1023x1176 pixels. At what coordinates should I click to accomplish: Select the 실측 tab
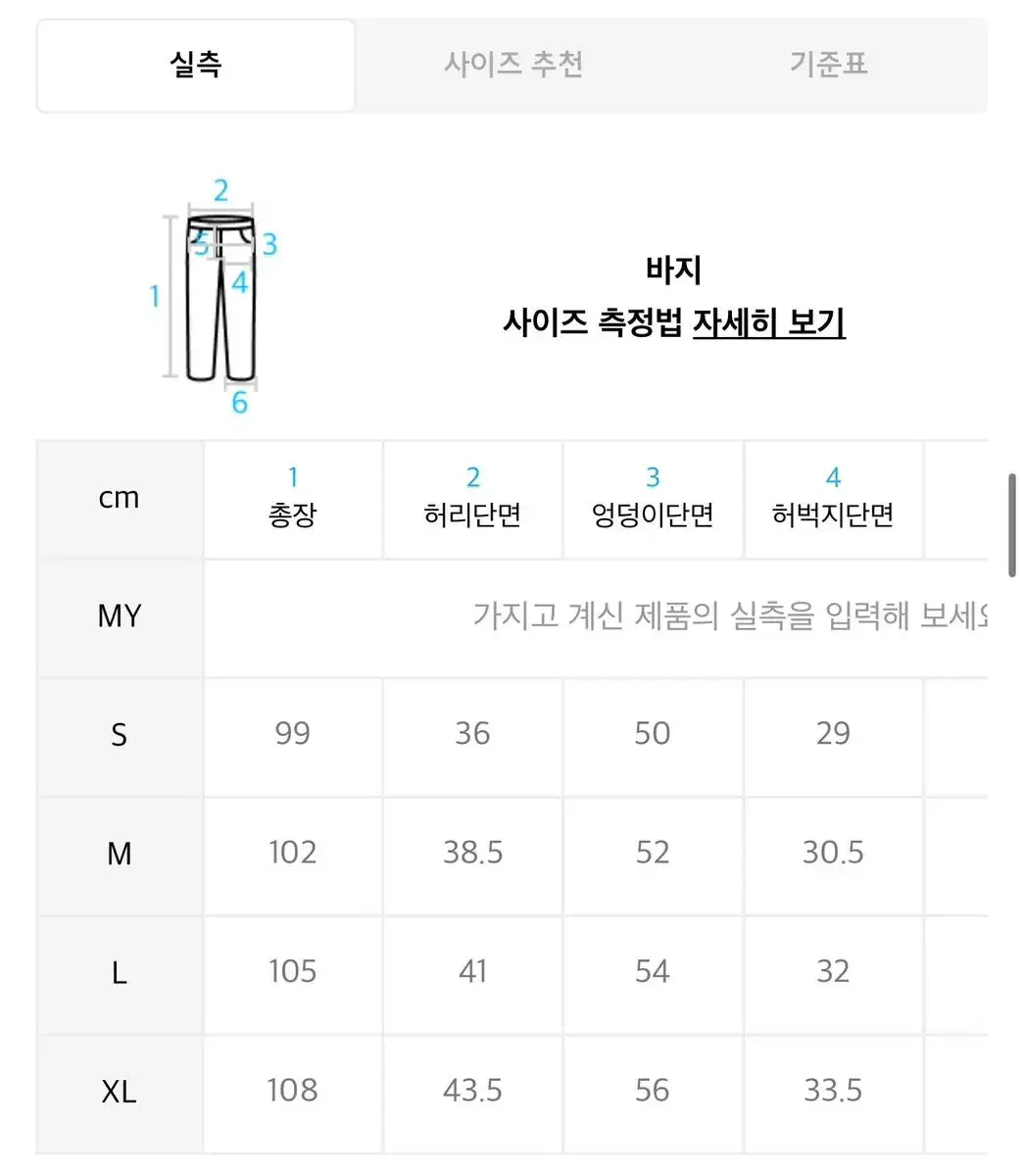tap(196, 65)
